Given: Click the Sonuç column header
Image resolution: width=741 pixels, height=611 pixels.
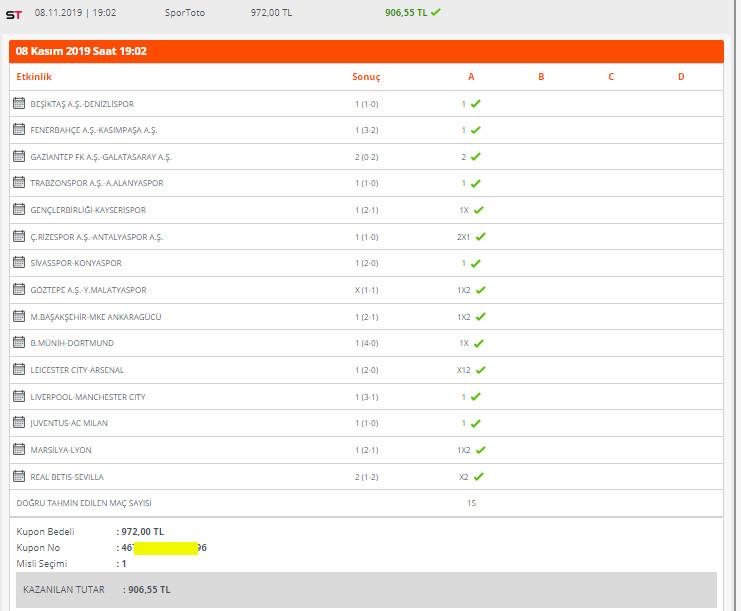Looking at the screenshot, I should (366, 77).
